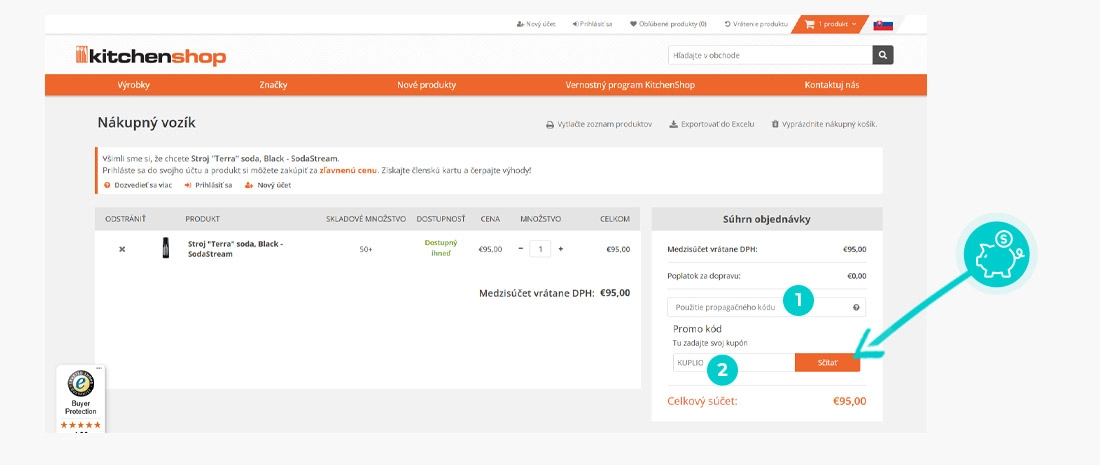Image resolution: width=1100 pixels, height=465 pixels.
Task: Click the Poplatok za dopravu row label
Action: coord(704,276)
